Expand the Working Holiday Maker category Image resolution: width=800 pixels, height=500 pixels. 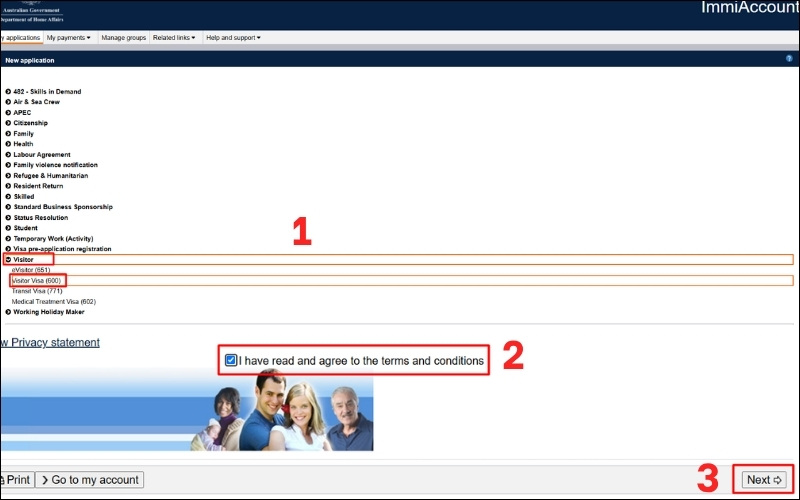click(8, 312)
